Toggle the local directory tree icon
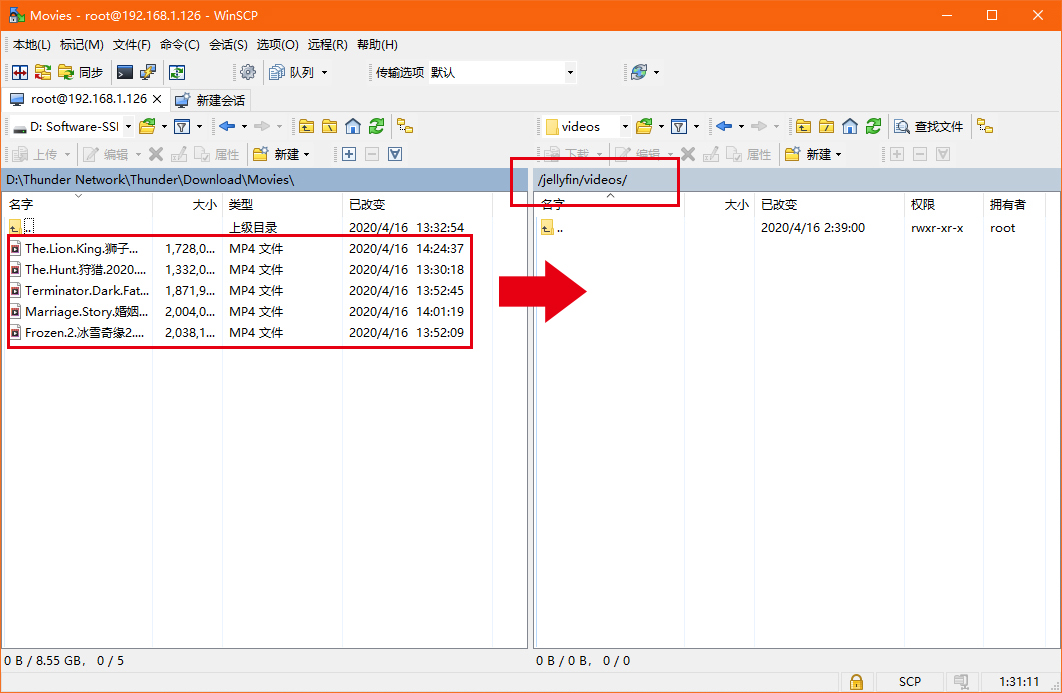 [405, 127]
